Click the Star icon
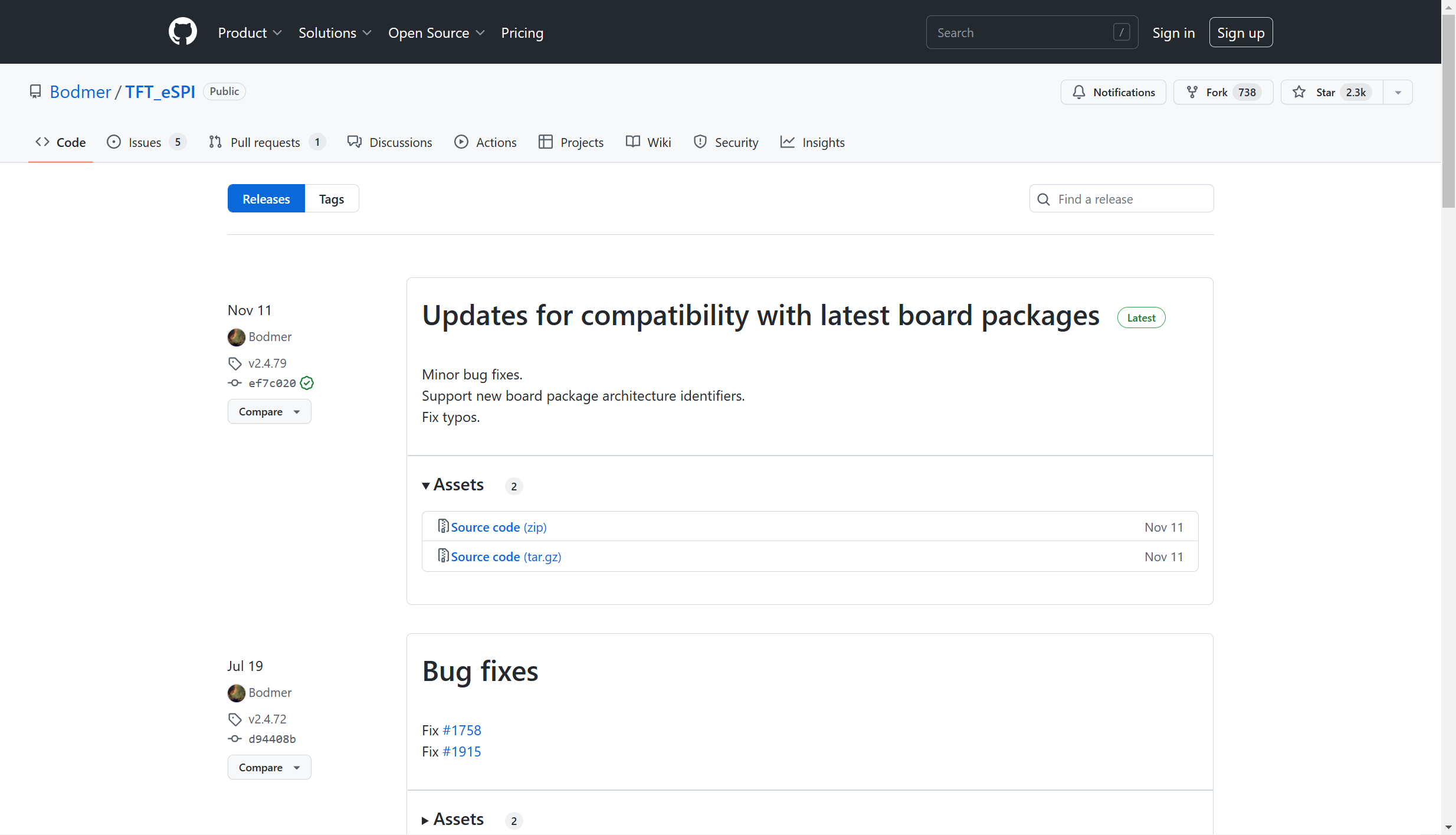 (x=1299, y=92)
